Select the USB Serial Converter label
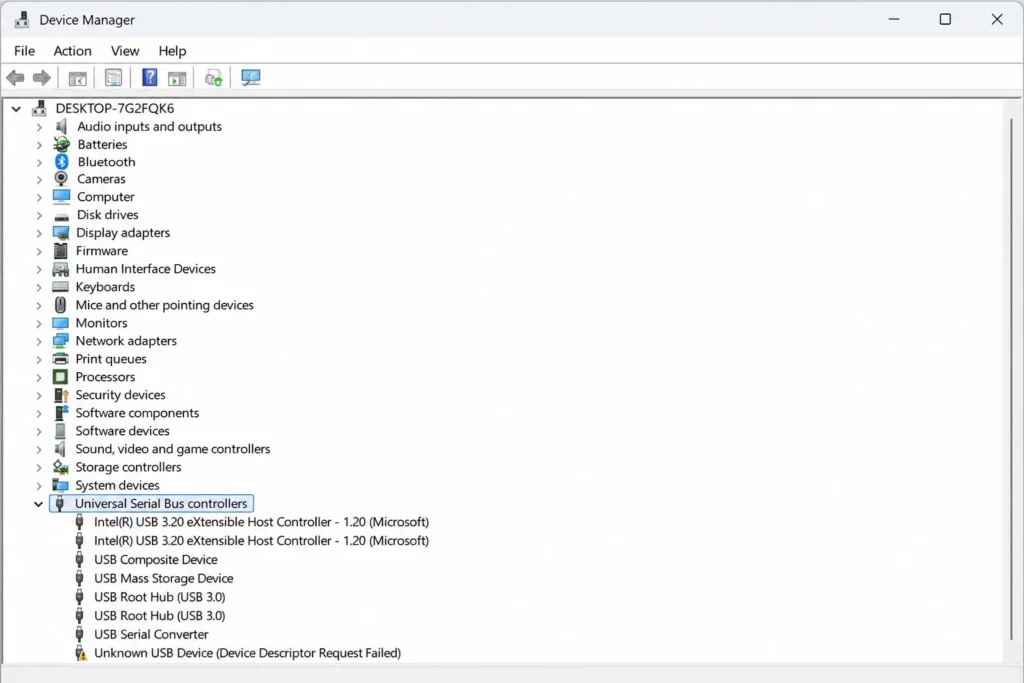This screenshot has width=1024, height=683. 152,634
